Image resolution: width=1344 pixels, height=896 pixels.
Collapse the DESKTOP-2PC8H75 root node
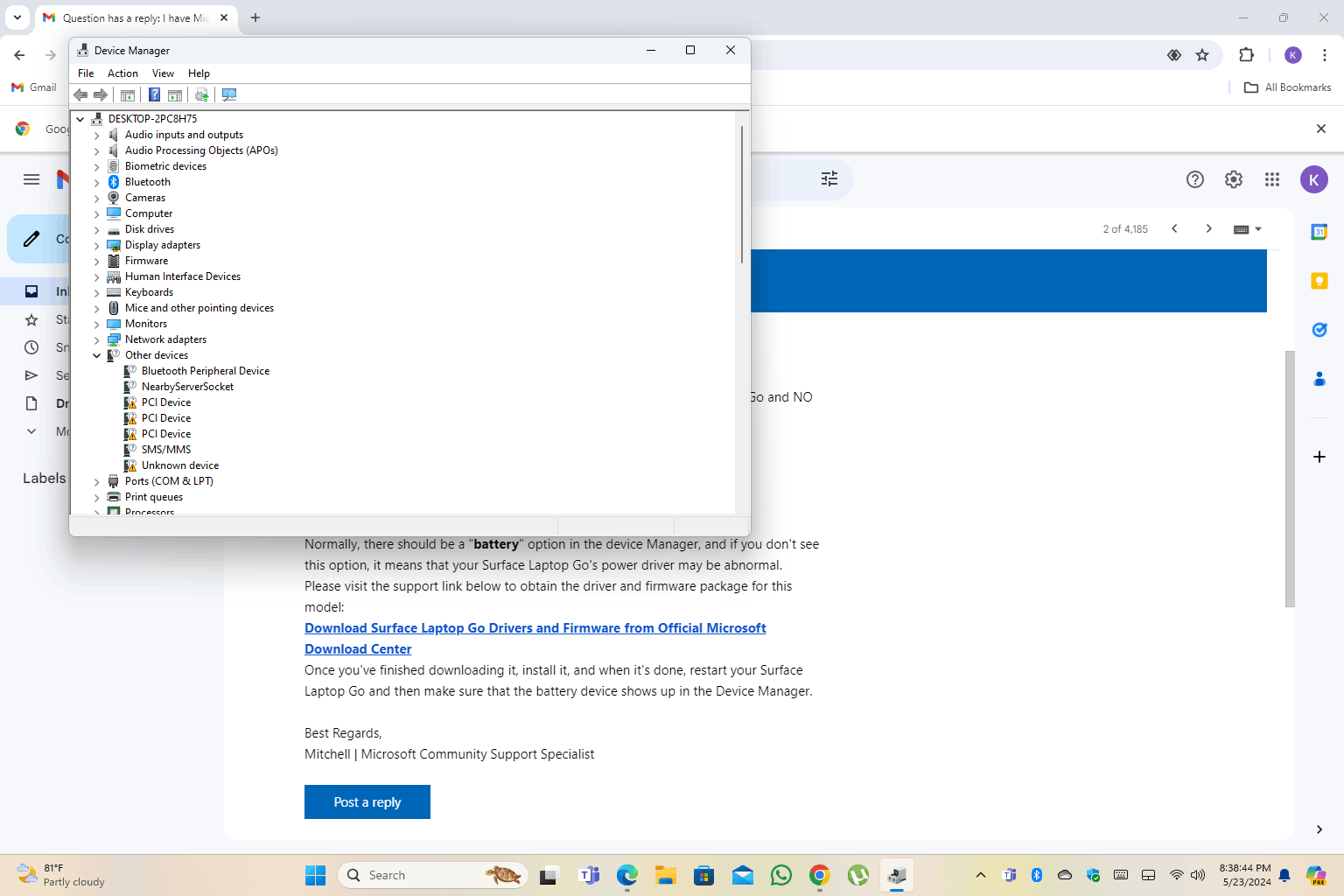point(80,119)
